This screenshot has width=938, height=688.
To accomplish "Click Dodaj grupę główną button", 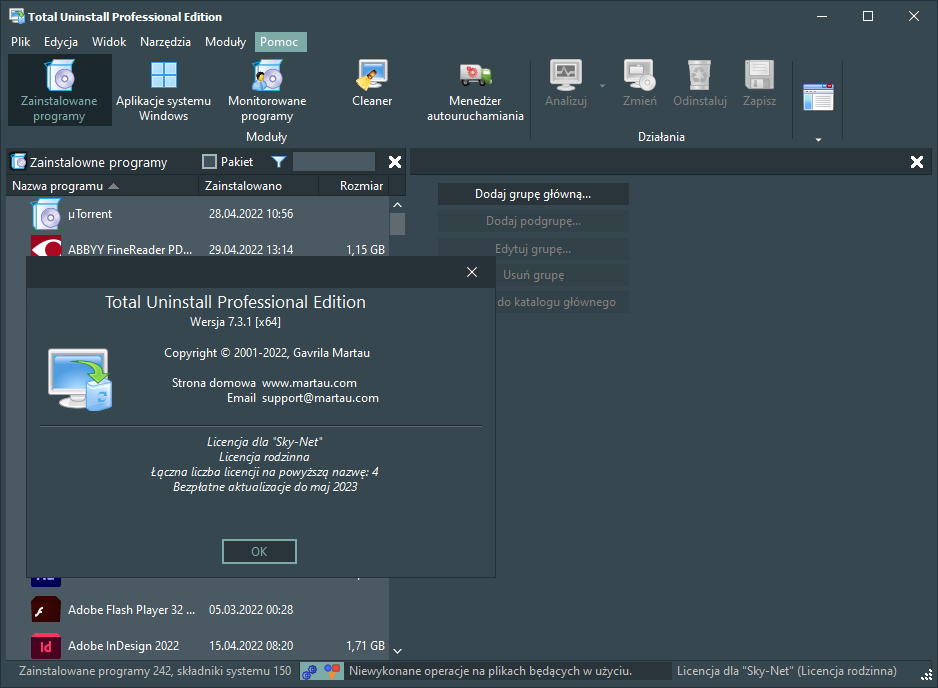I will pos(533,194).
